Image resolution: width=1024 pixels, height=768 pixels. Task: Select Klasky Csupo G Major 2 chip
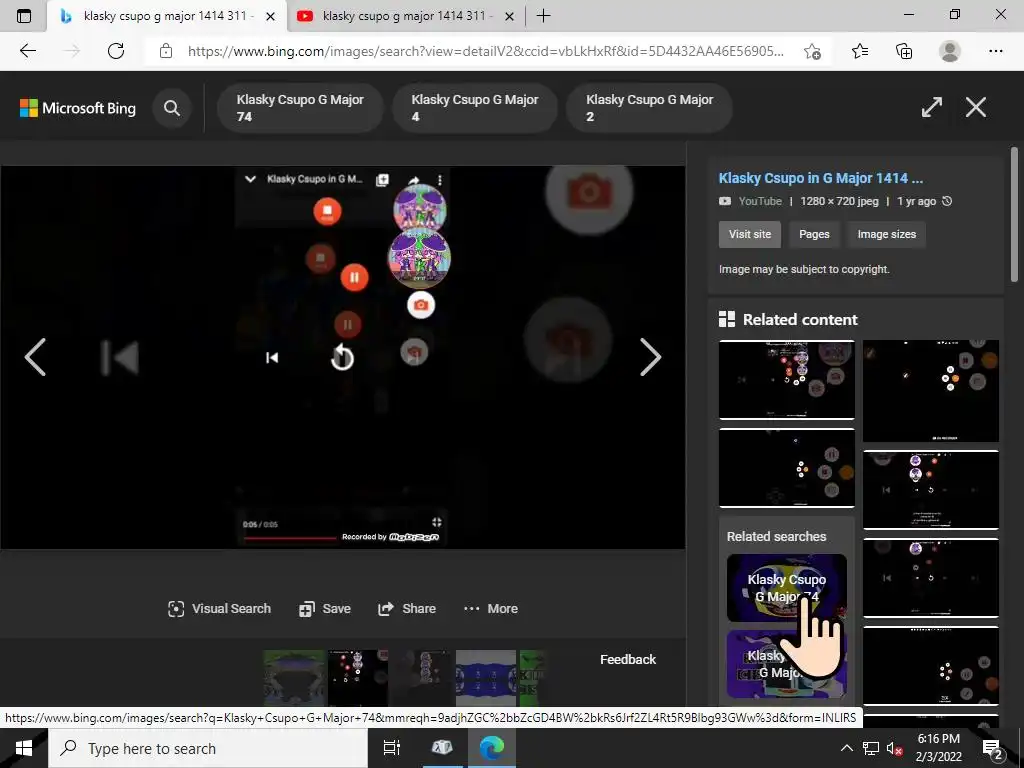[x=649, y=108]
